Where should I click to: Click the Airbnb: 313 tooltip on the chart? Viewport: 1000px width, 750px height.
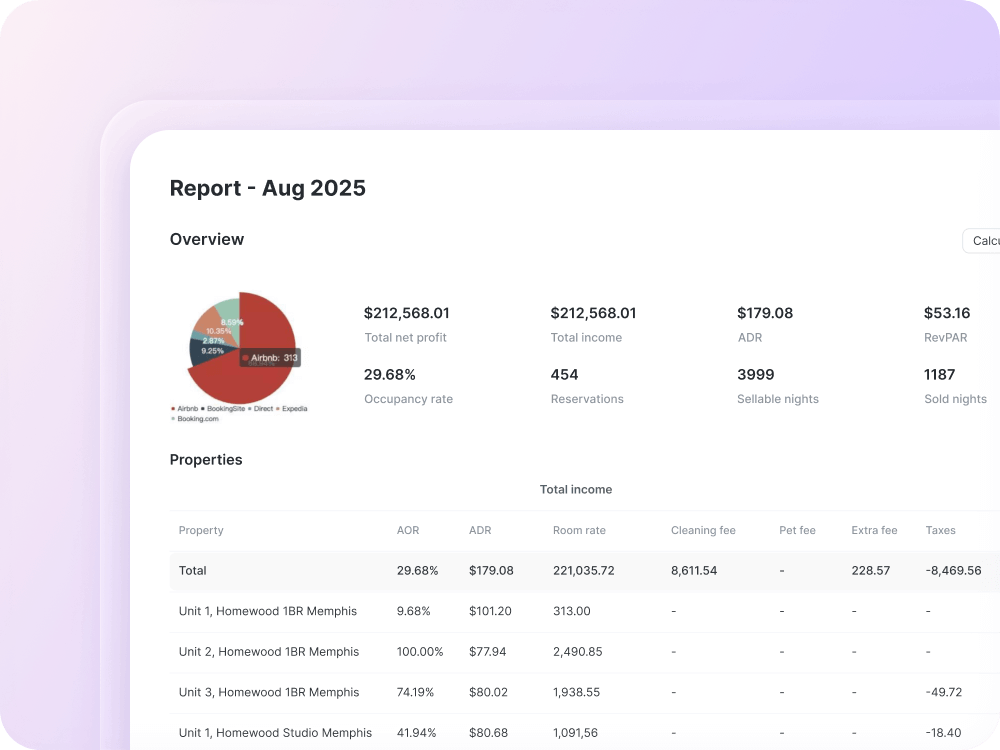270,357
